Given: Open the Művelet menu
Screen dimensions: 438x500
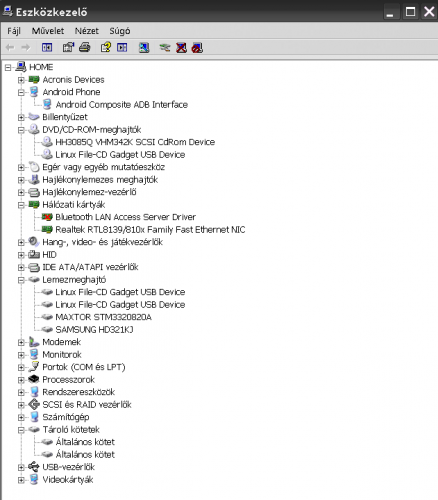Looking at the screenshot, I should (48, 31).
